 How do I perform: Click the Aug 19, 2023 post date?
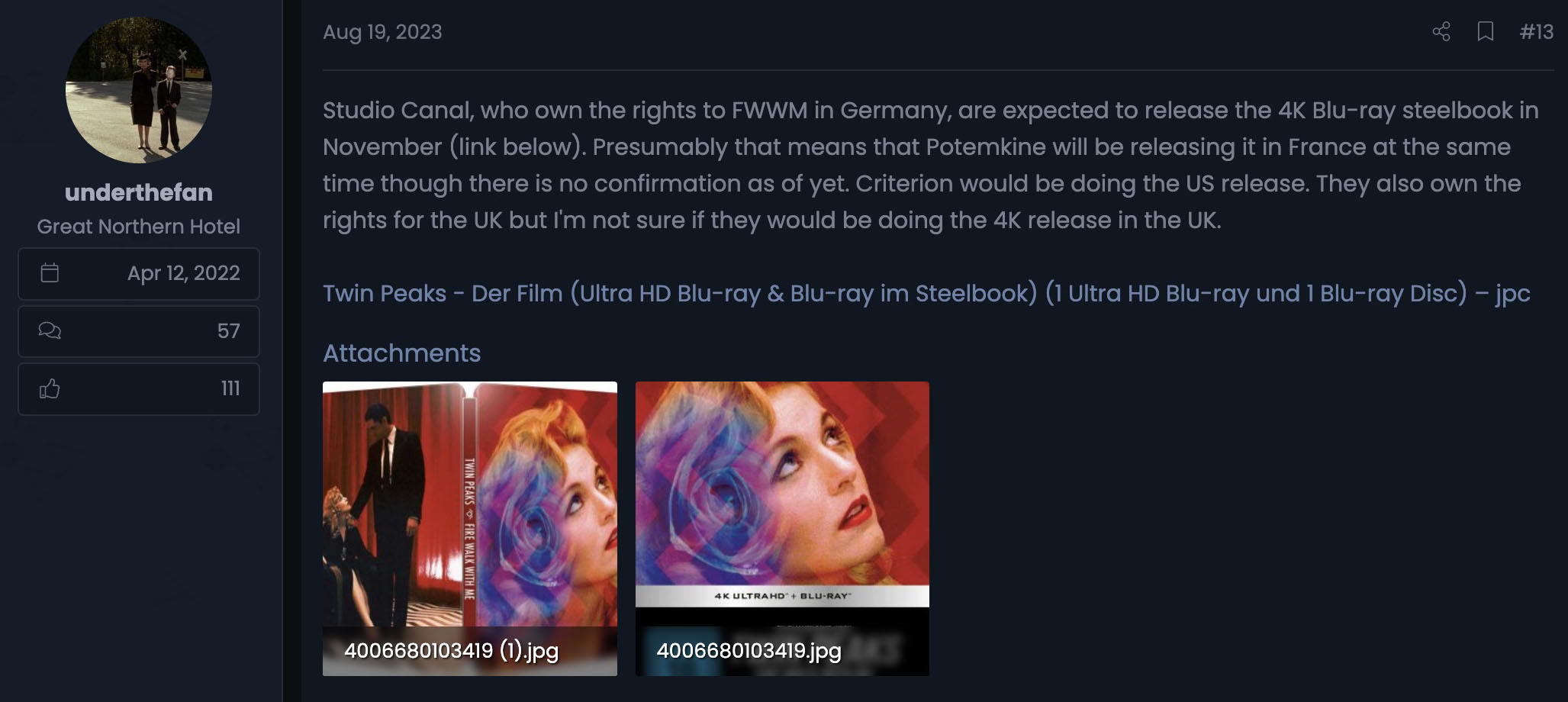[382, 32]
